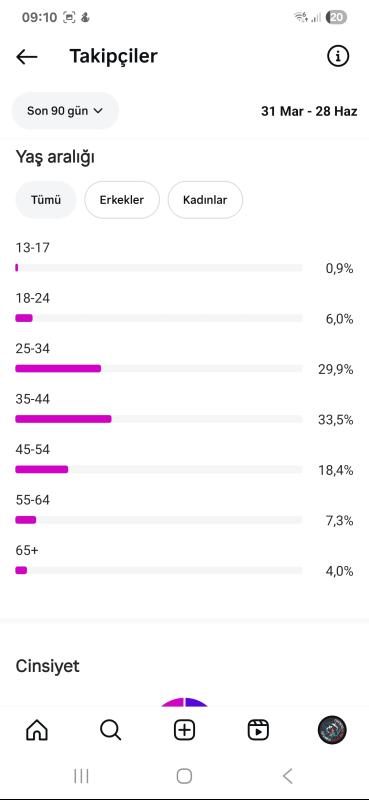
Task: Open the profile avatar in bottom bar
Action: click(332, 730)
